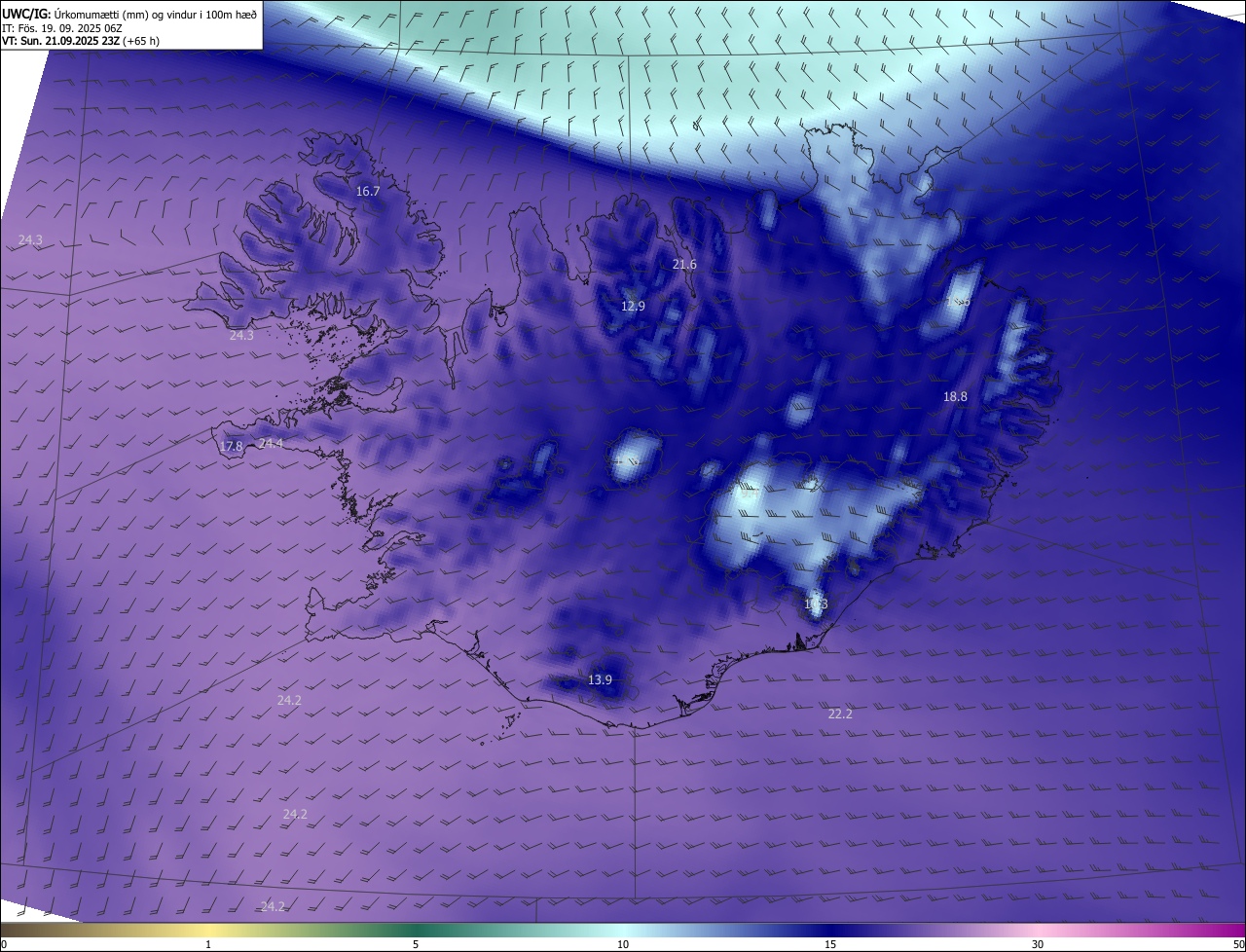
Task: Click the 18.8 value label
Action: tap(955, 397)
